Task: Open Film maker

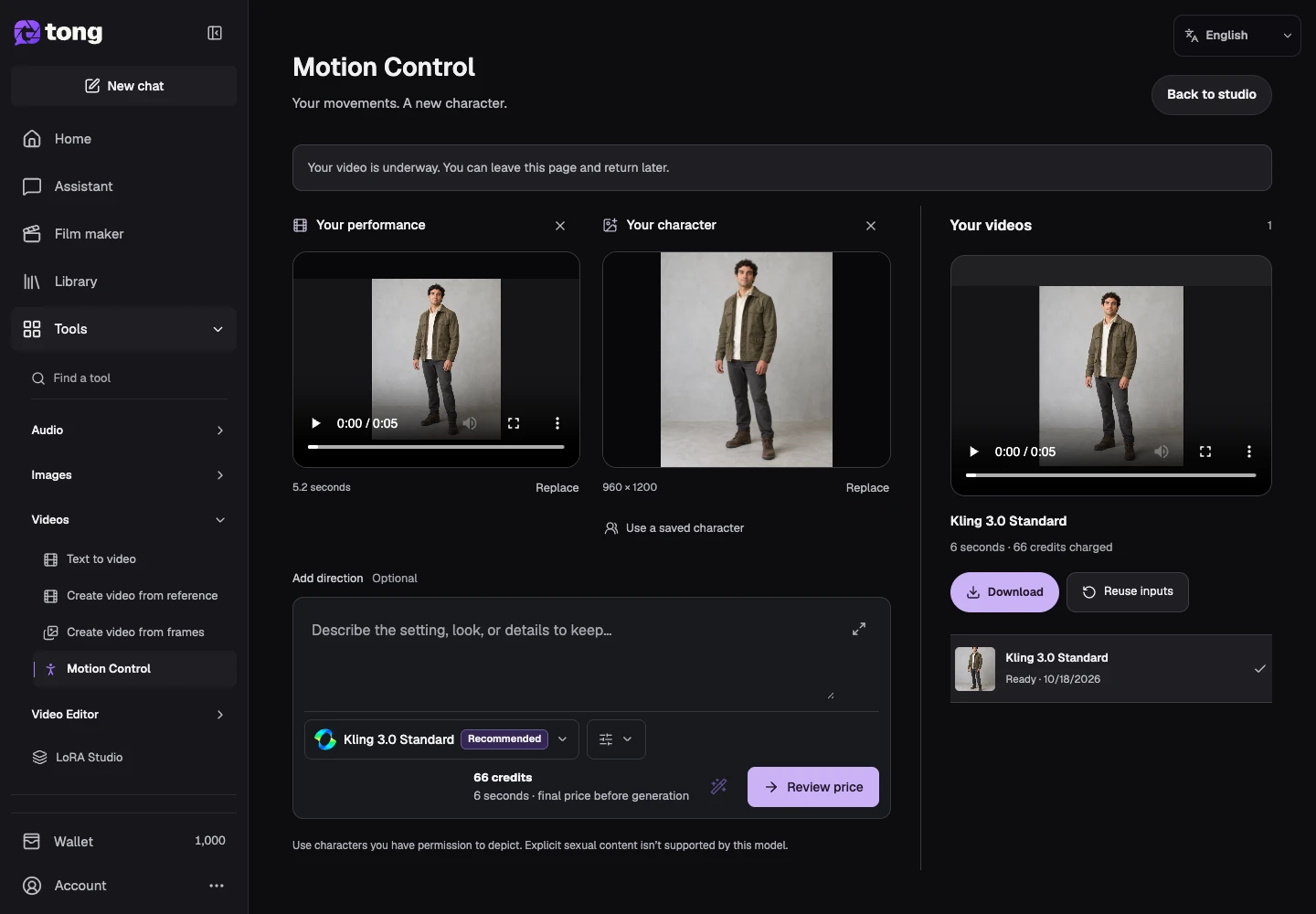Action: (x=123, y=234)
